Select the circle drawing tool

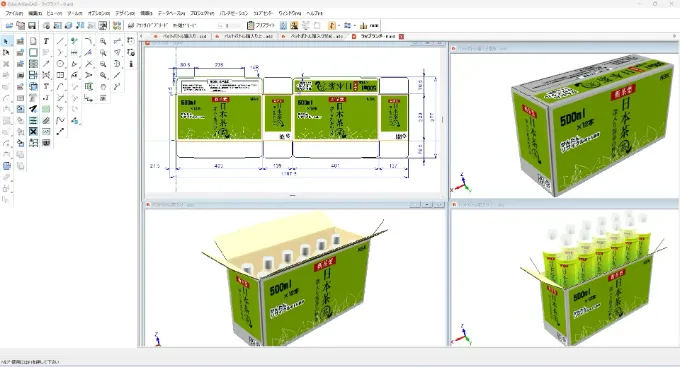[x=60, y=64]
